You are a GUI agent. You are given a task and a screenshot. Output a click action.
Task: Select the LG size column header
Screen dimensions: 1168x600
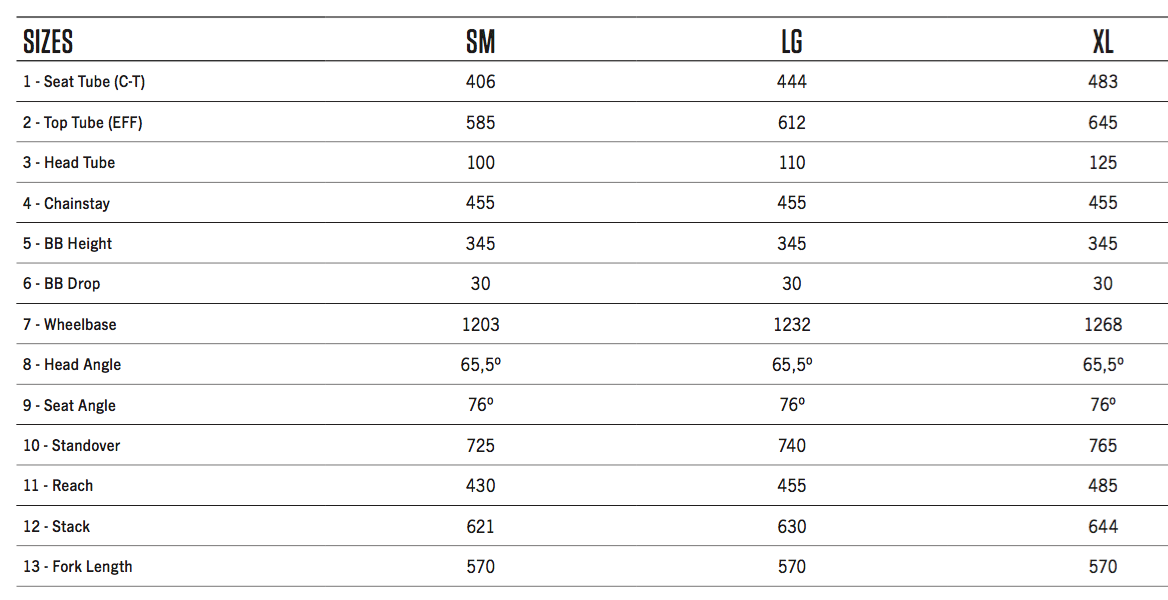[791, 41]
